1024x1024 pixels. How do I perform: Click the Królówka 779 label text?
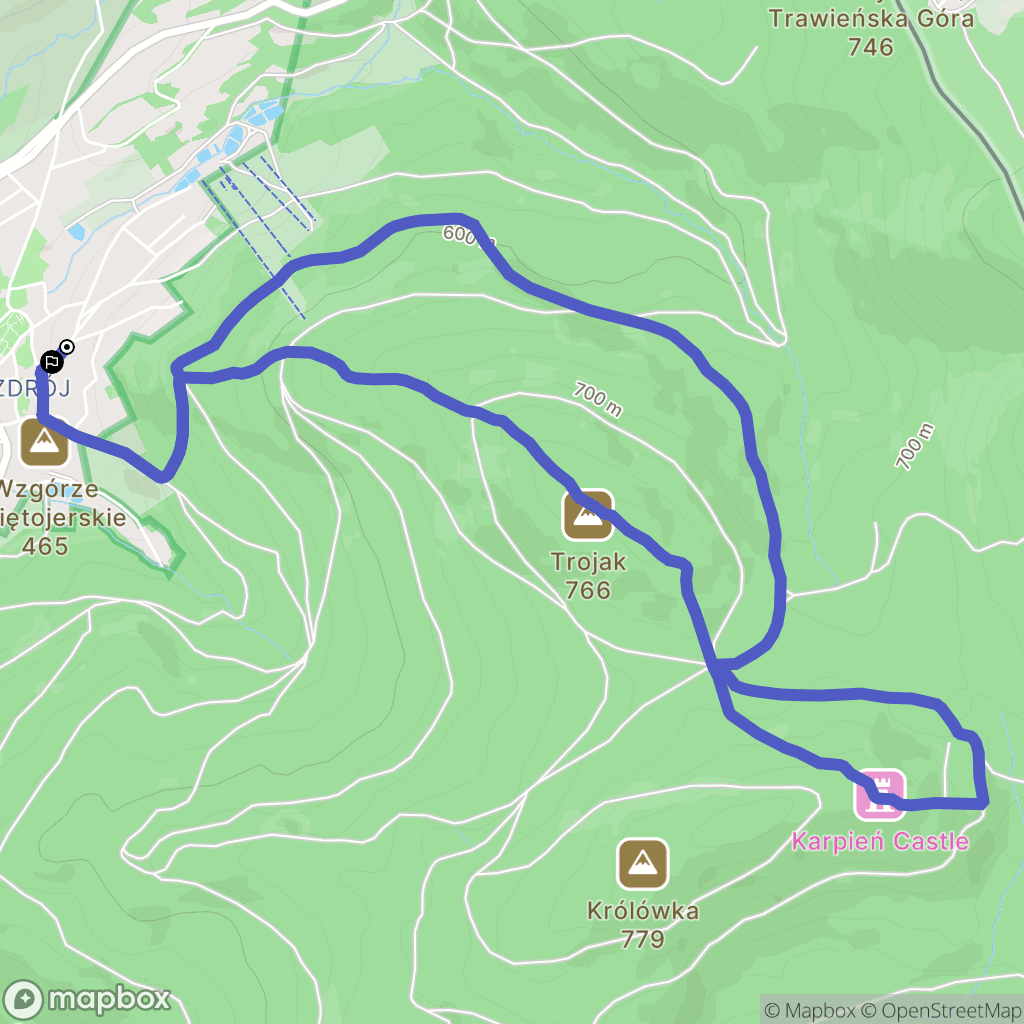[643, 924]
